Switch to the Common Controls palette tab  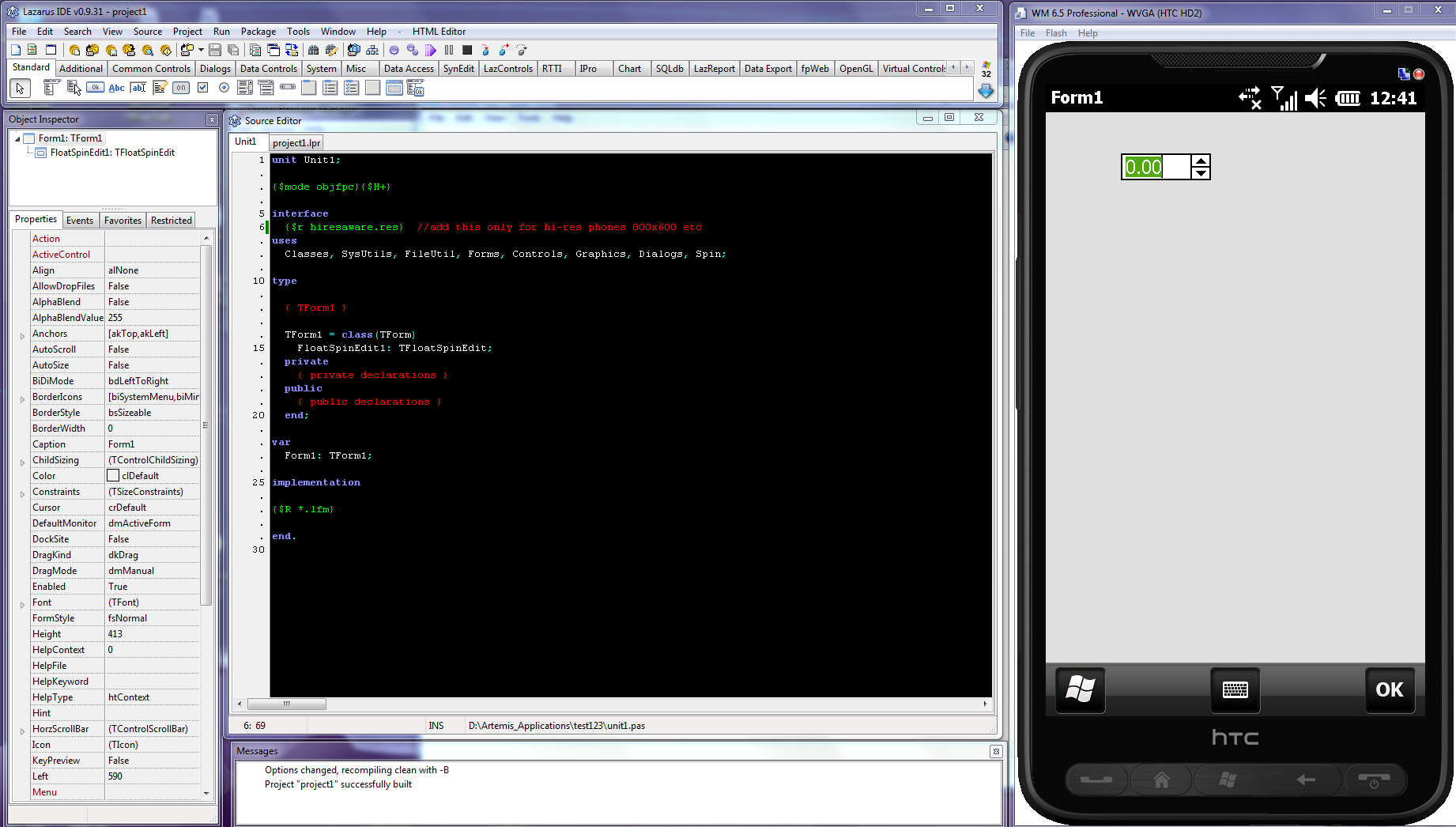tap(151, 69)
